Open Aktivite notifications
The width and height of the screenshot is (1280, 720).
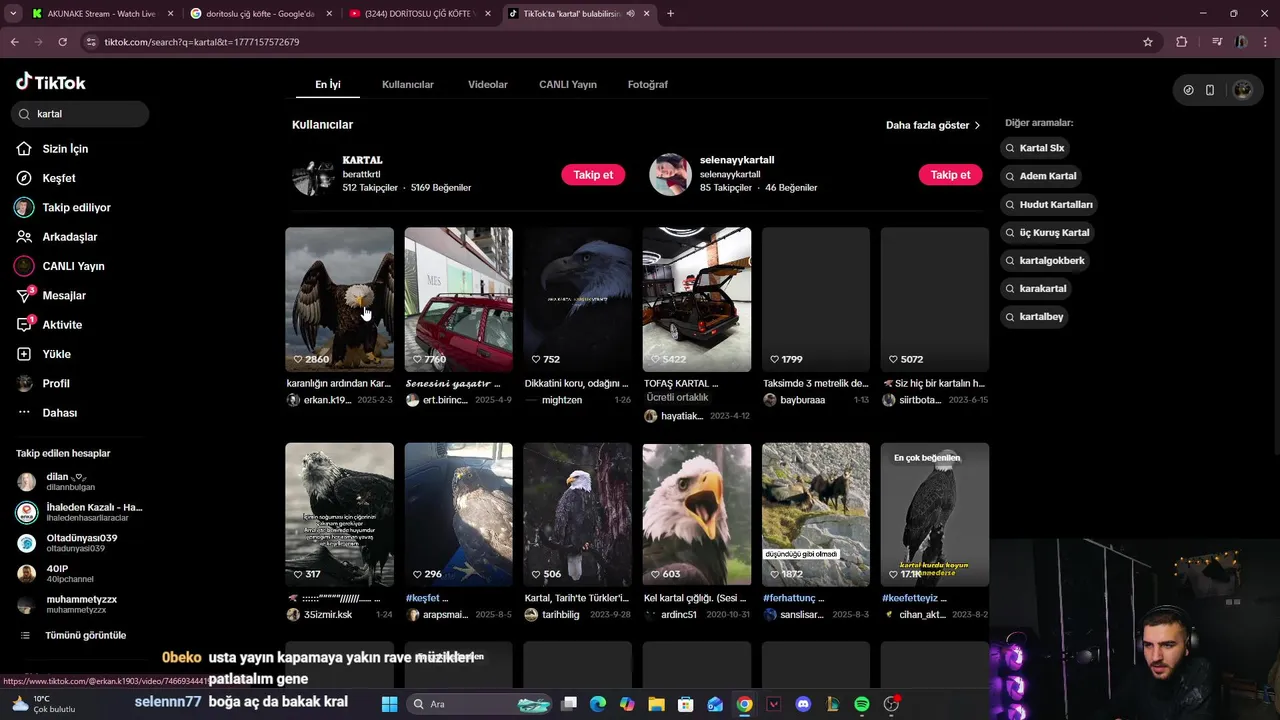coord(62,325)
